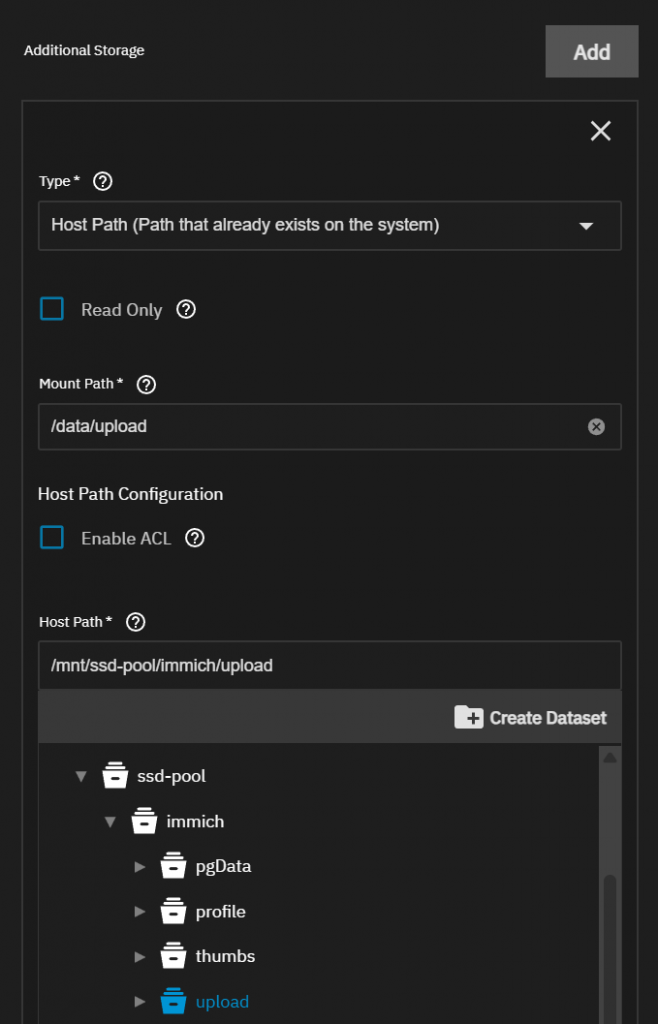
Task: Click the pgData dataset icon
Action: coord(174,866)
